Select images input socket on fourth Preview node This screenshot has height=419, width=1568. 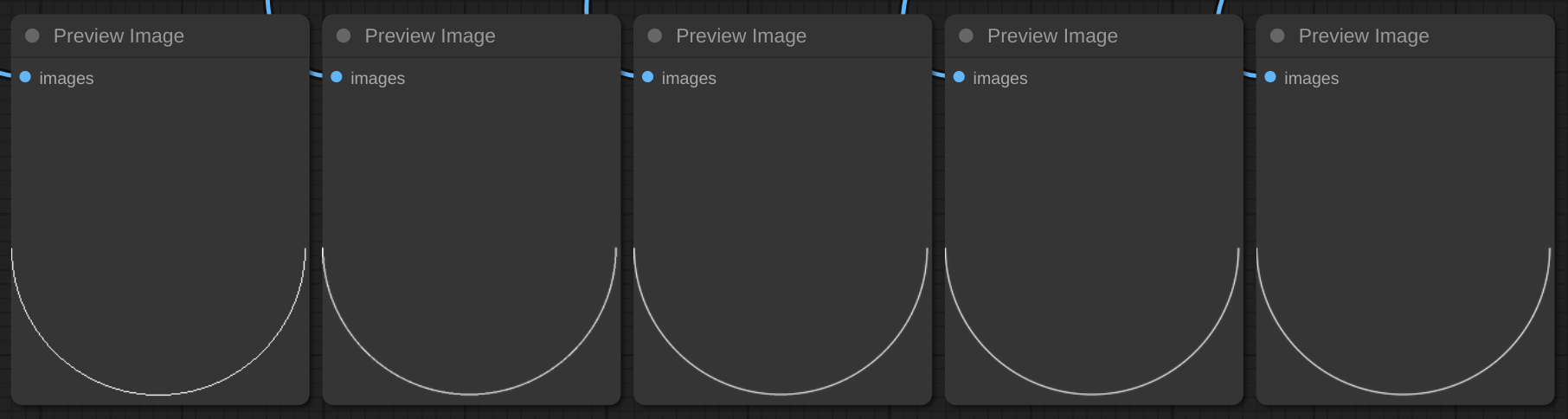click(959, 77)
